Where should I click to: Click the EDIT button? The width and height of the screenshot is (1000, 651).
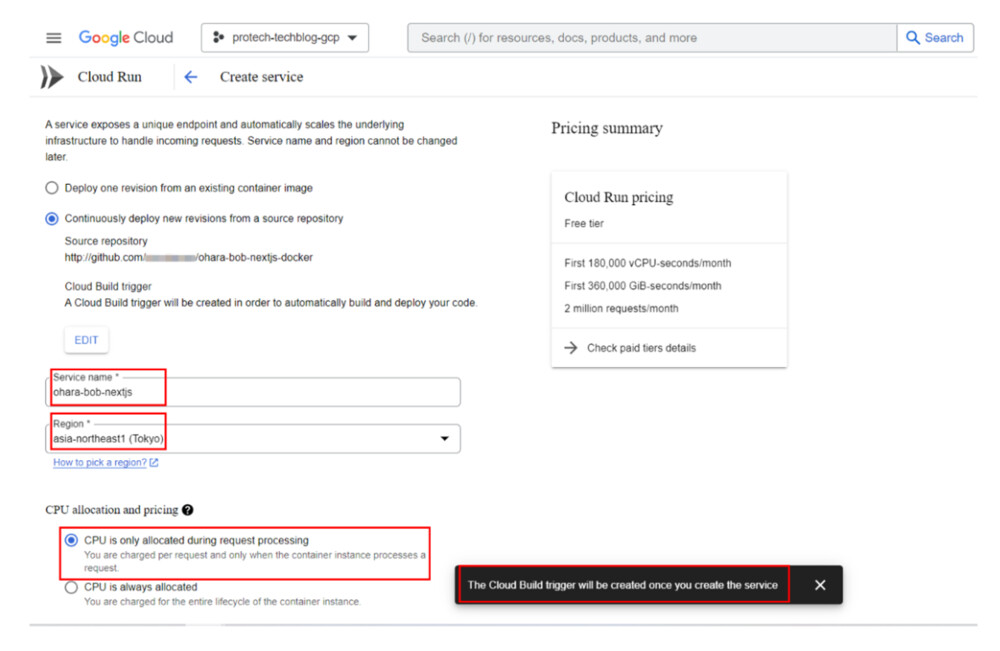click(87, 340)
